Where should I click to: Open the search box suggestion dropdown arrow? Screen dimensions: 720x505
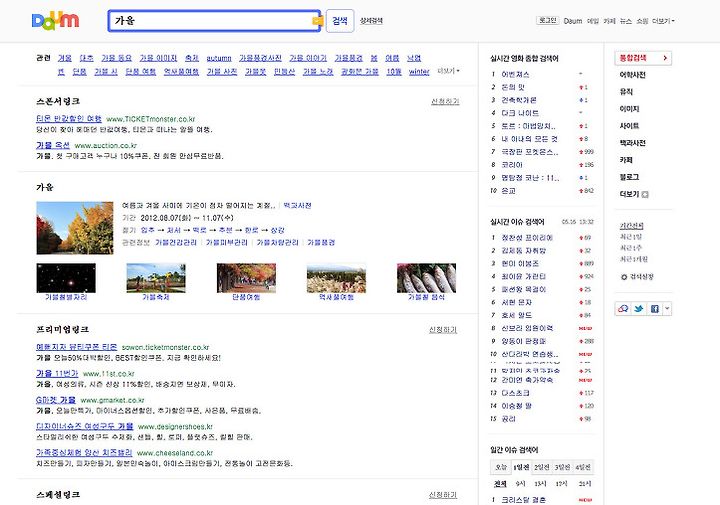tap(316, 21)
